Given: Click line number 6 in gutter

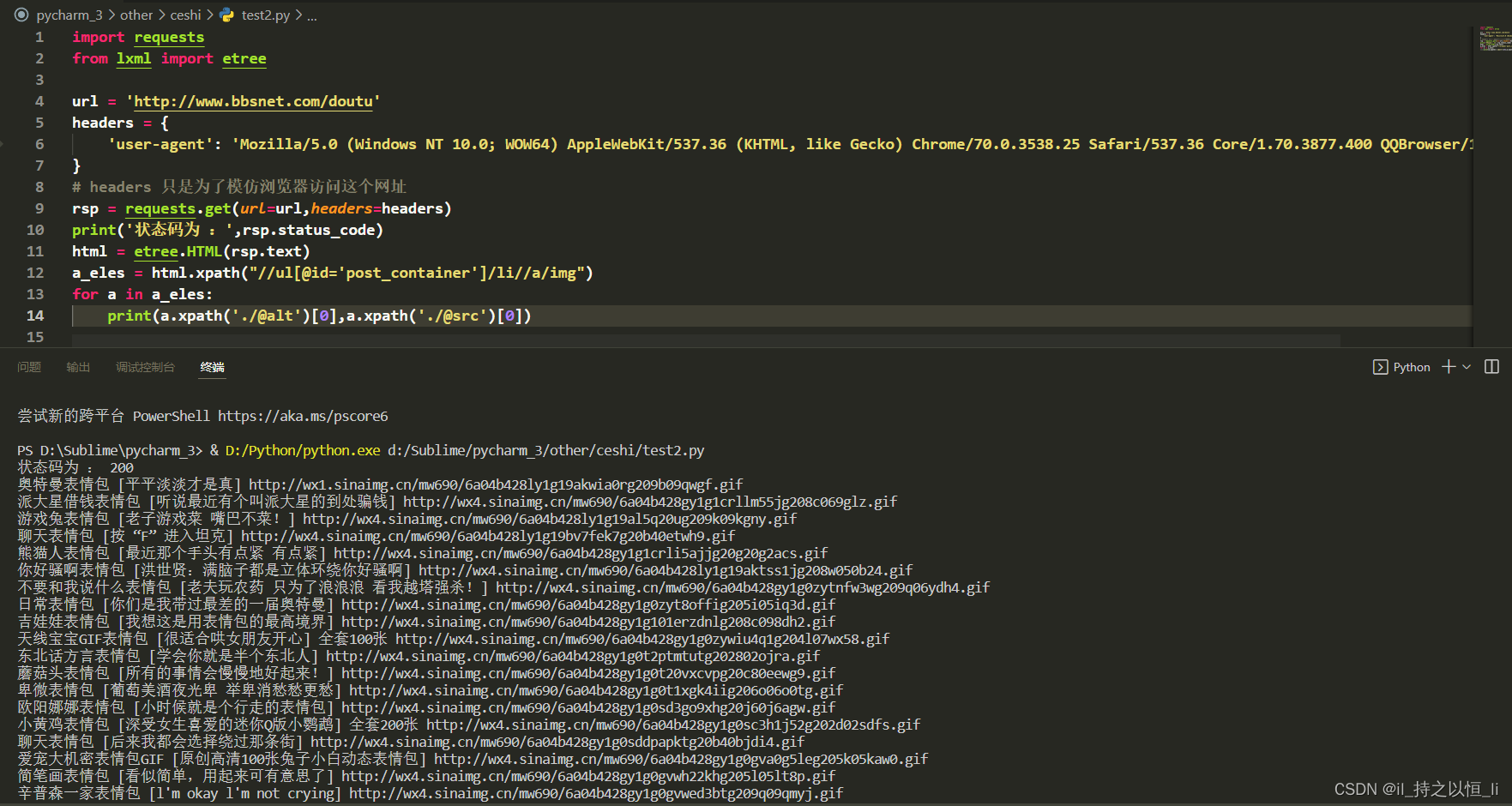Looking at the screenshot, I should coord(39,144).
